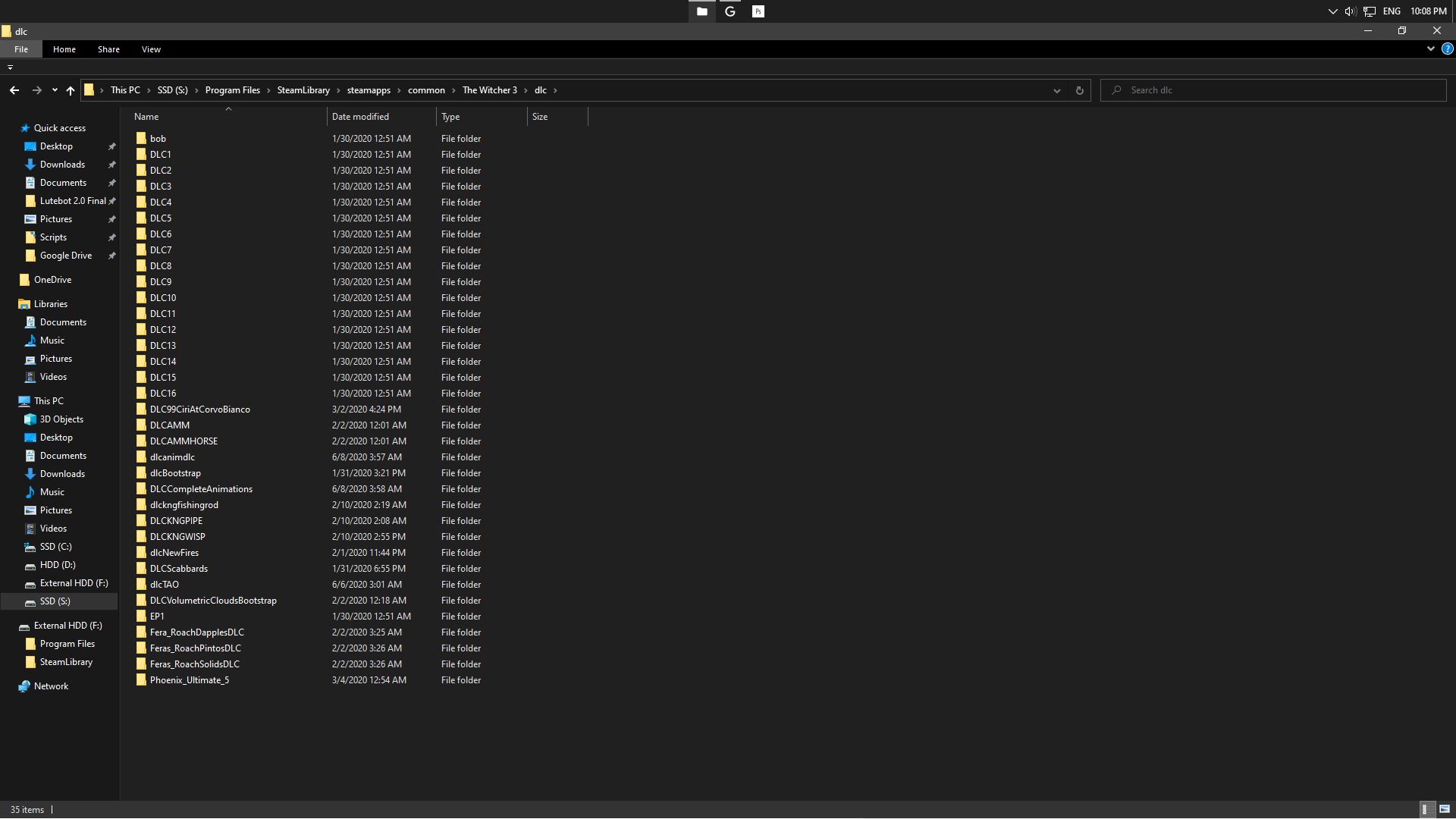Open volume control in system tray
The image size is (1456, 819).
pyautogui.click(x=1351, y=11)
